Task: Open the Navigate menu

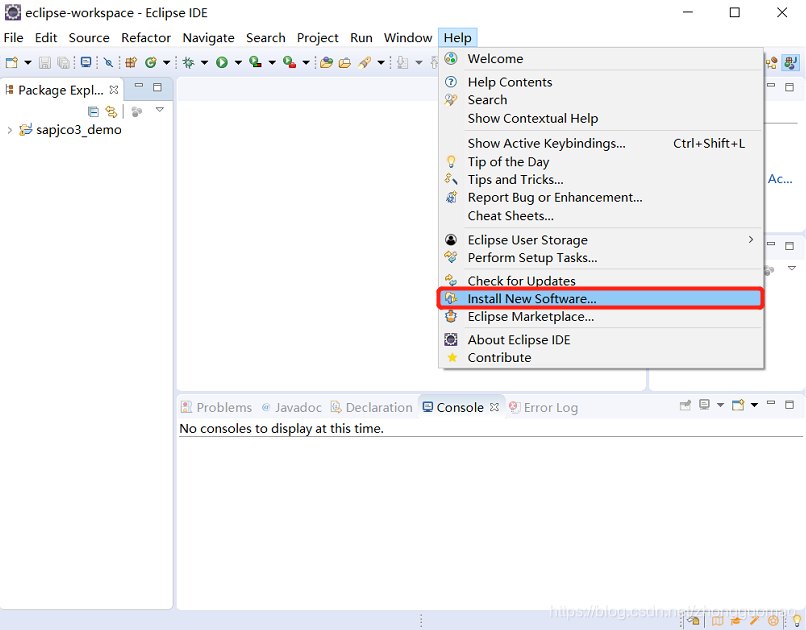Action: [x=208, y=38]
